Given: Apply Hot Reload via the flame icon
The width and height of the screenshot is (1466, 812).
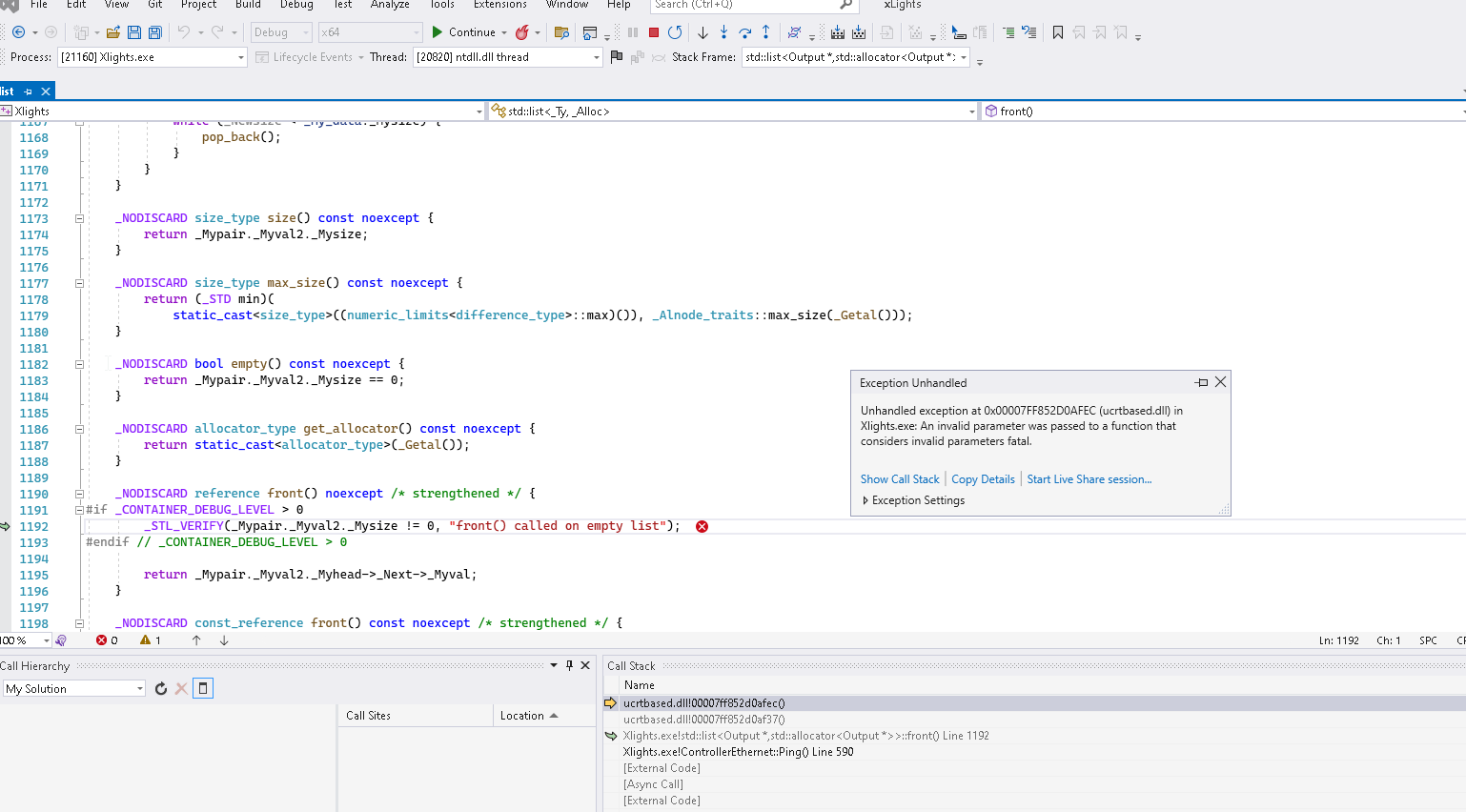Looking at the screenshot, I should pos(523,31).
